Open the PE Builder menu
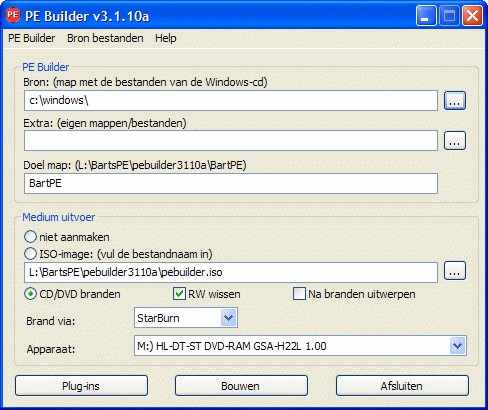The height and width of the screenshot is (410, 488). (x=32, y=38)
